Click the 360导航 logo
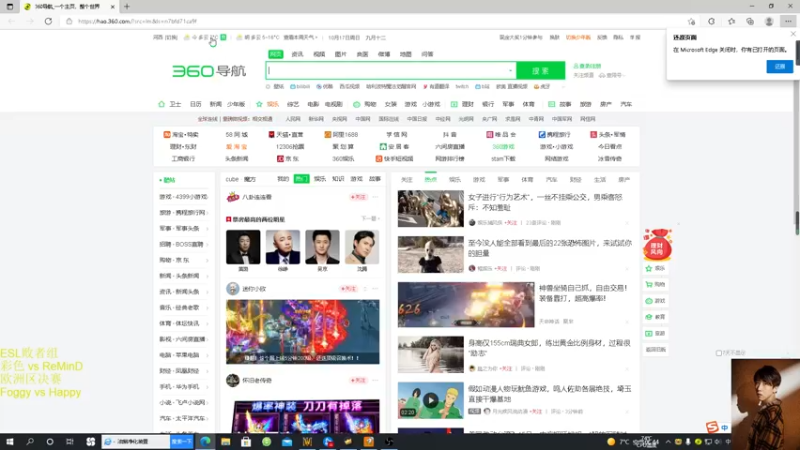This screenshot has width=800, height=450. tap(209, 71)
